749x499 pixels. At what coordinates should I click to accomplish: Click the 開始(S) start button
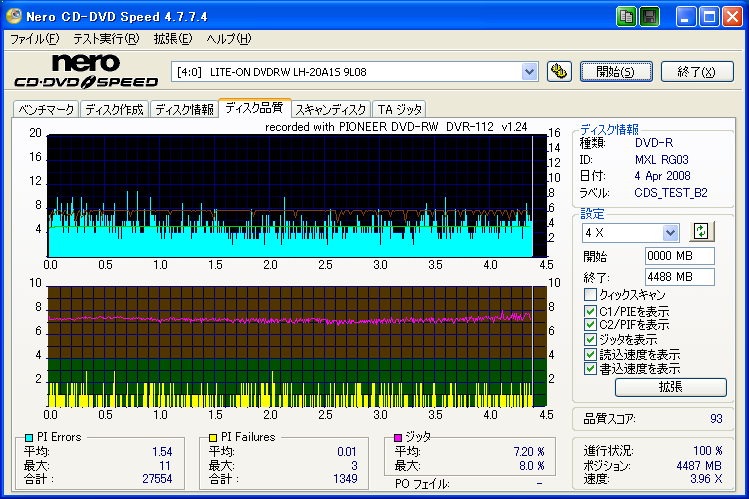[616, 72]
